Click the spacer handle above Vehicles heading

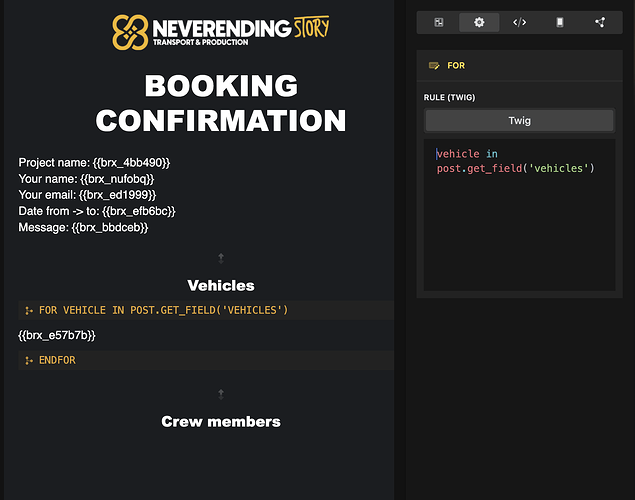221,258
